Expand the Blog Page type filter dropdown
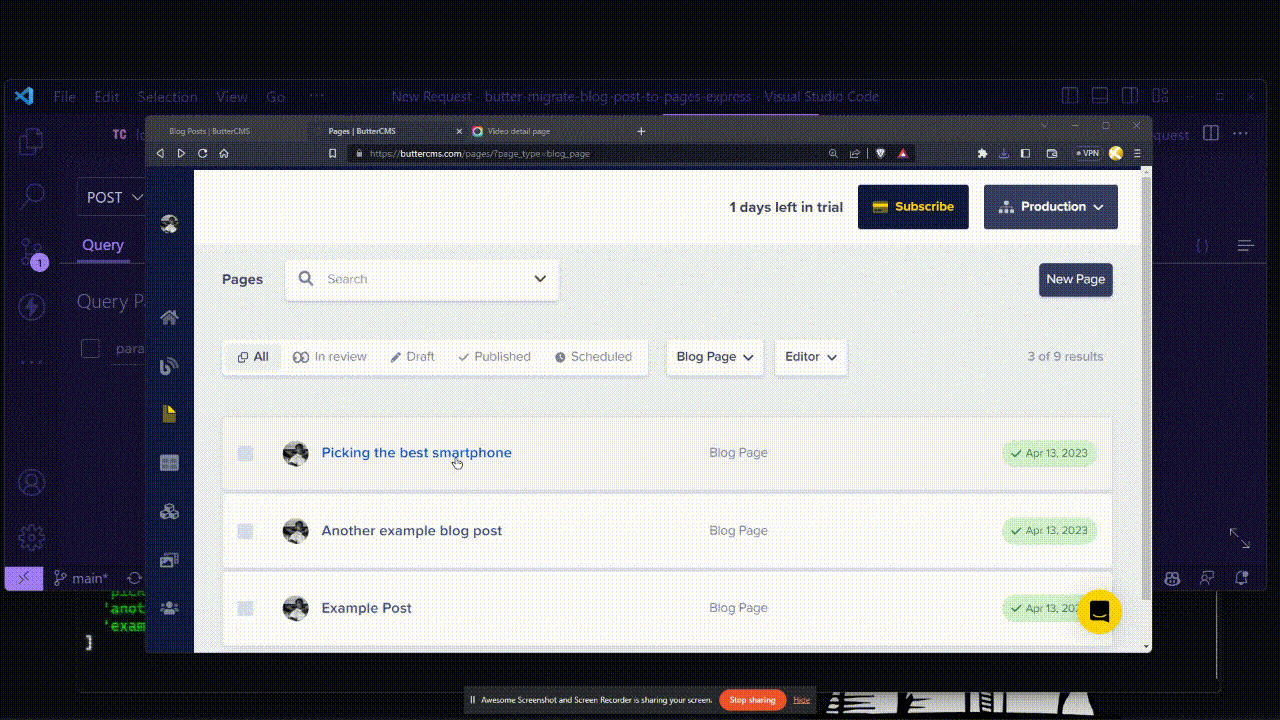The height and width of the screenshot is (720, 1280). coord(714,357)
